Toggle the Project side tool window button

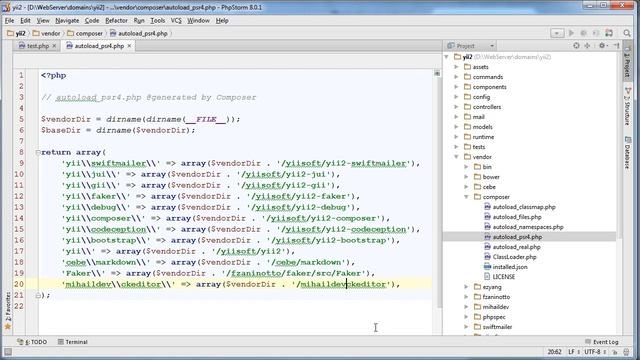click(x=627, y=62)
